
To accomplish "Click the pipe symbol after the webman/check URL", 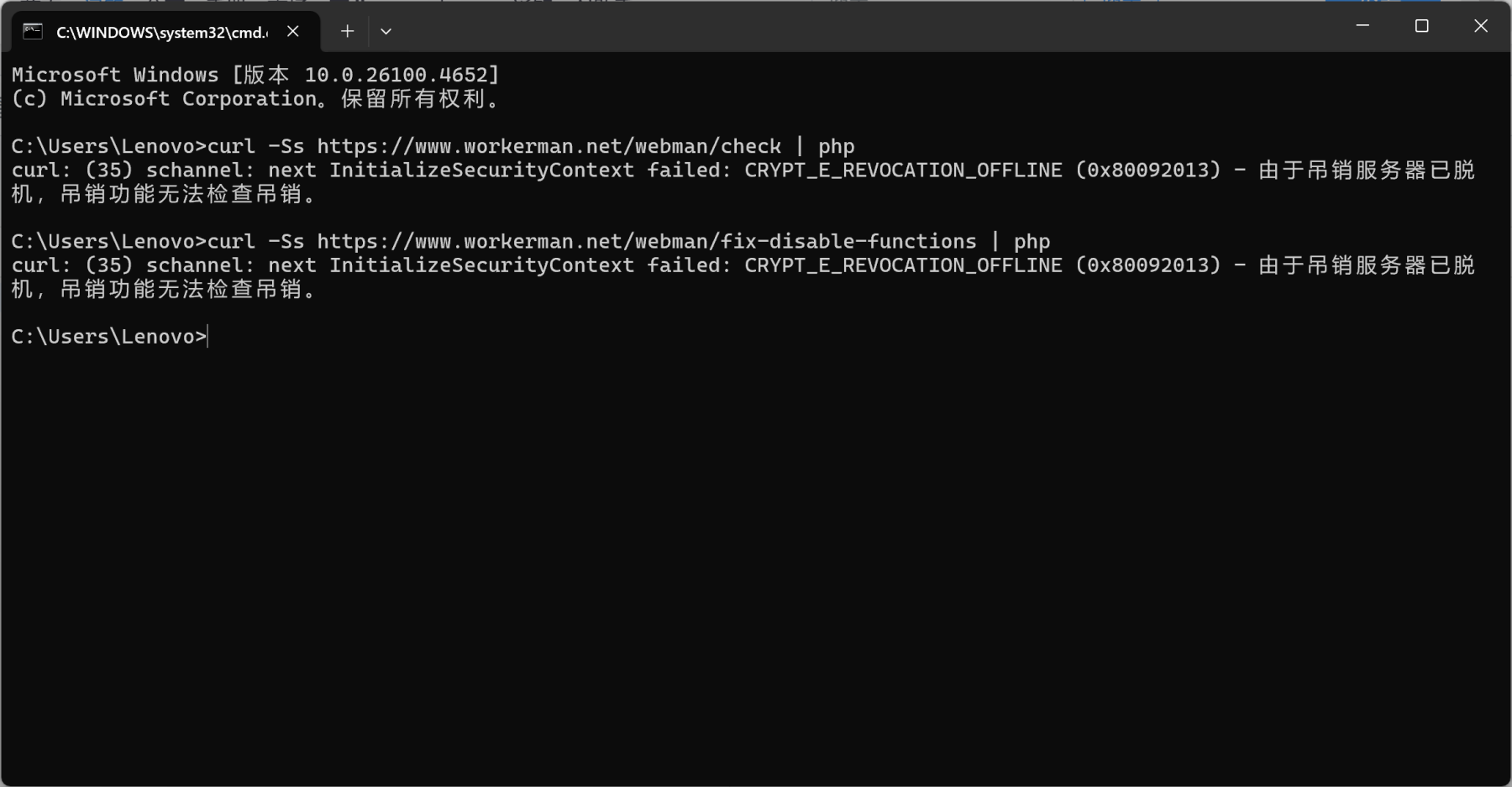I will 800,146.
